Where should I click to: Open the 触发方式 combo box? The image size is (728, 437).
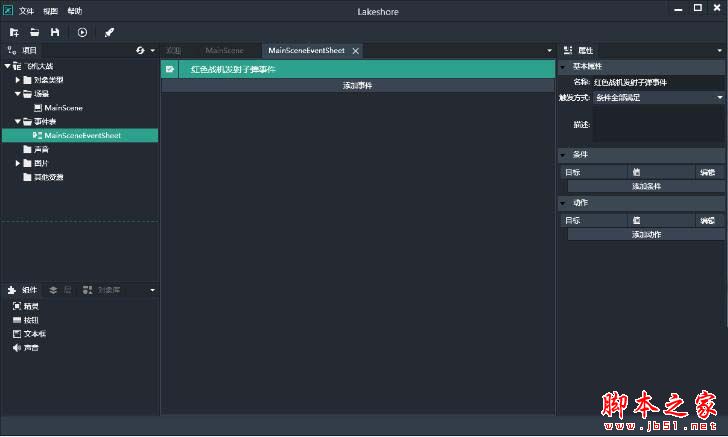pos(659,98)
